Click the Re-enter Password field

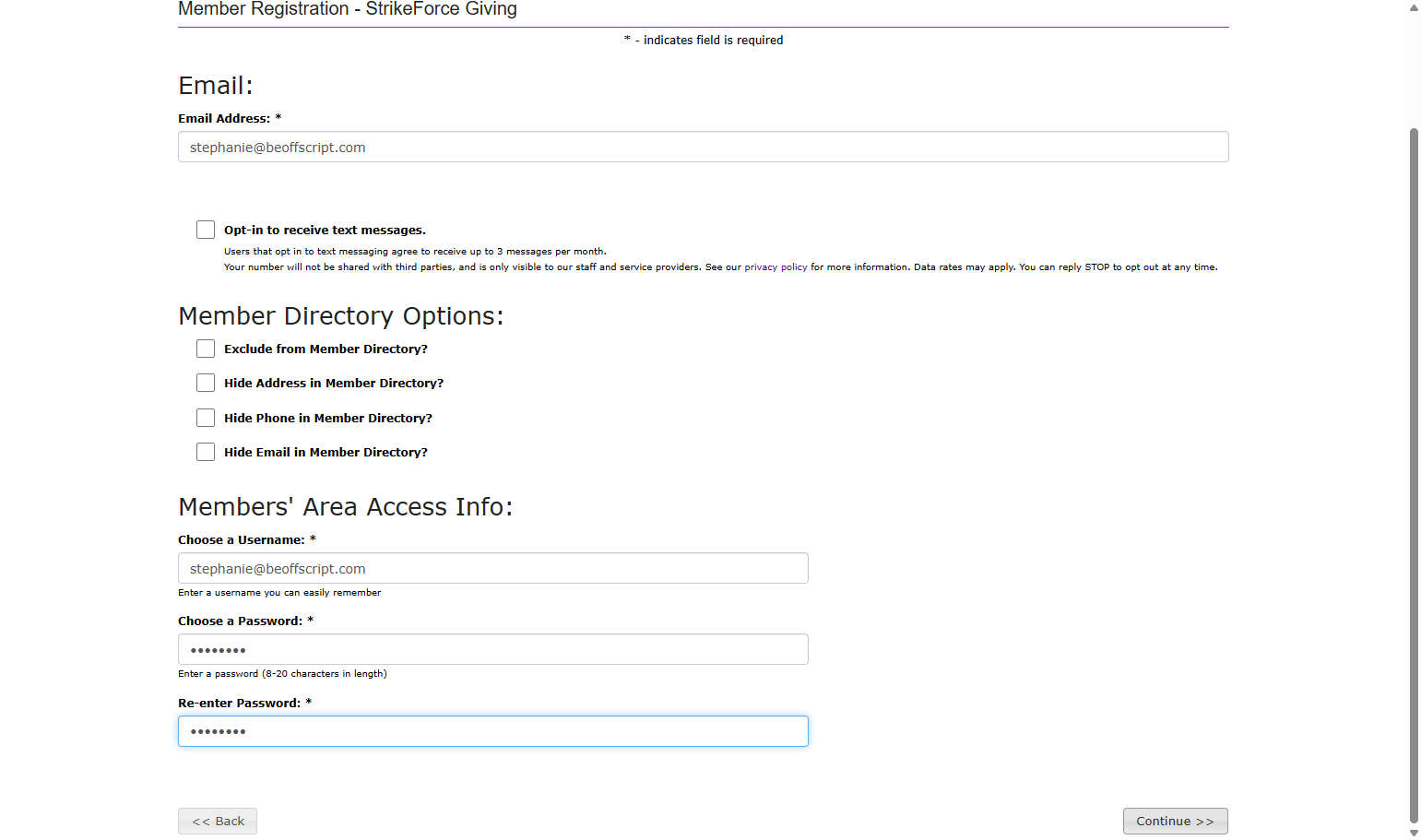pos(493,731)
